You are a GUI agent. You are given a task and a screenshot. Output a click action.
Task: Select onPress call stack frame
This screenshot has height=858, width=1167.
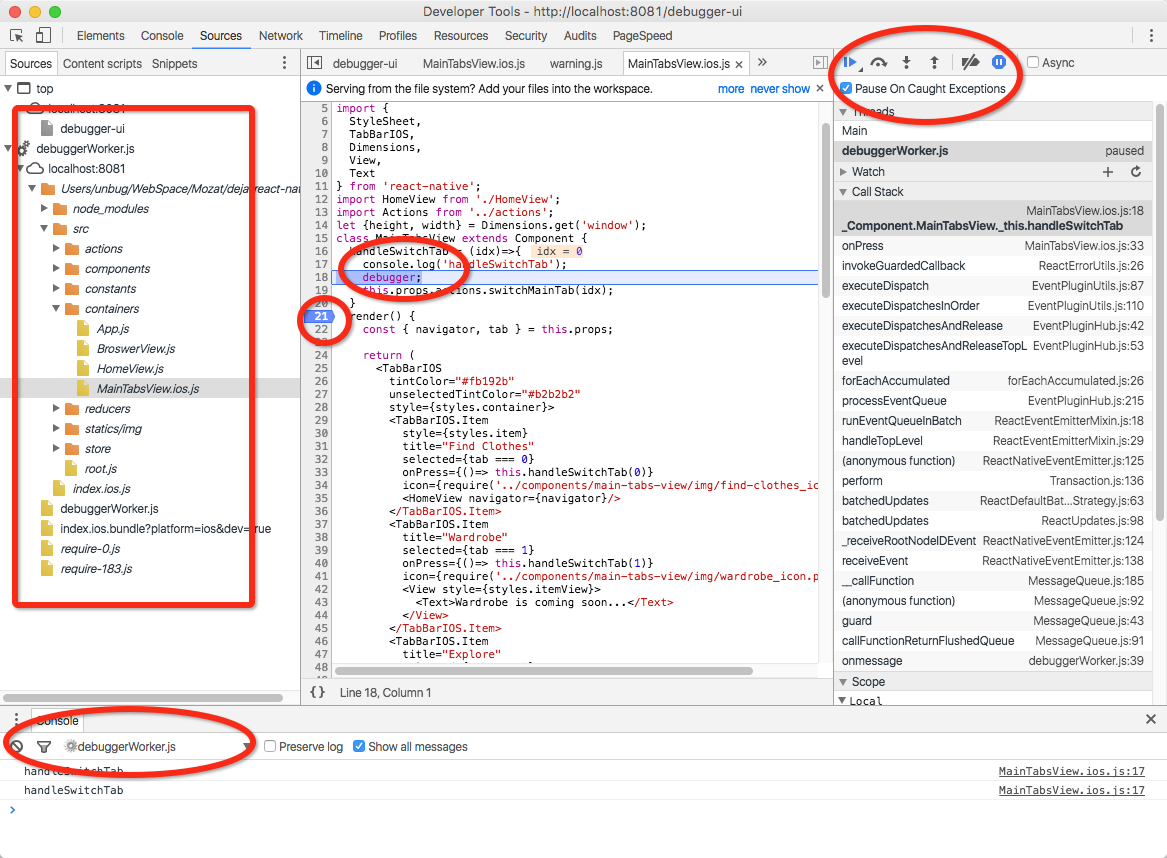coord(993,246)
